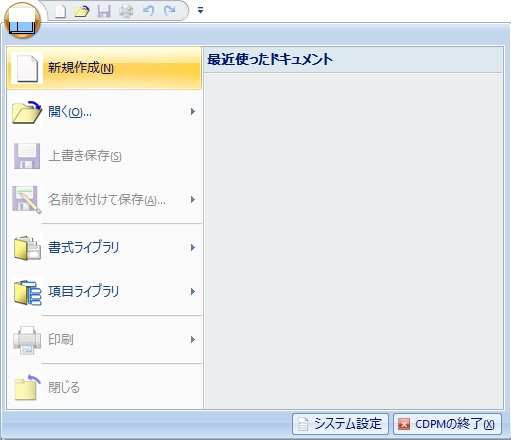Expand the 書式ライブラリ submenu arrow
The image size is (511, 440).
tap(193, 248)
